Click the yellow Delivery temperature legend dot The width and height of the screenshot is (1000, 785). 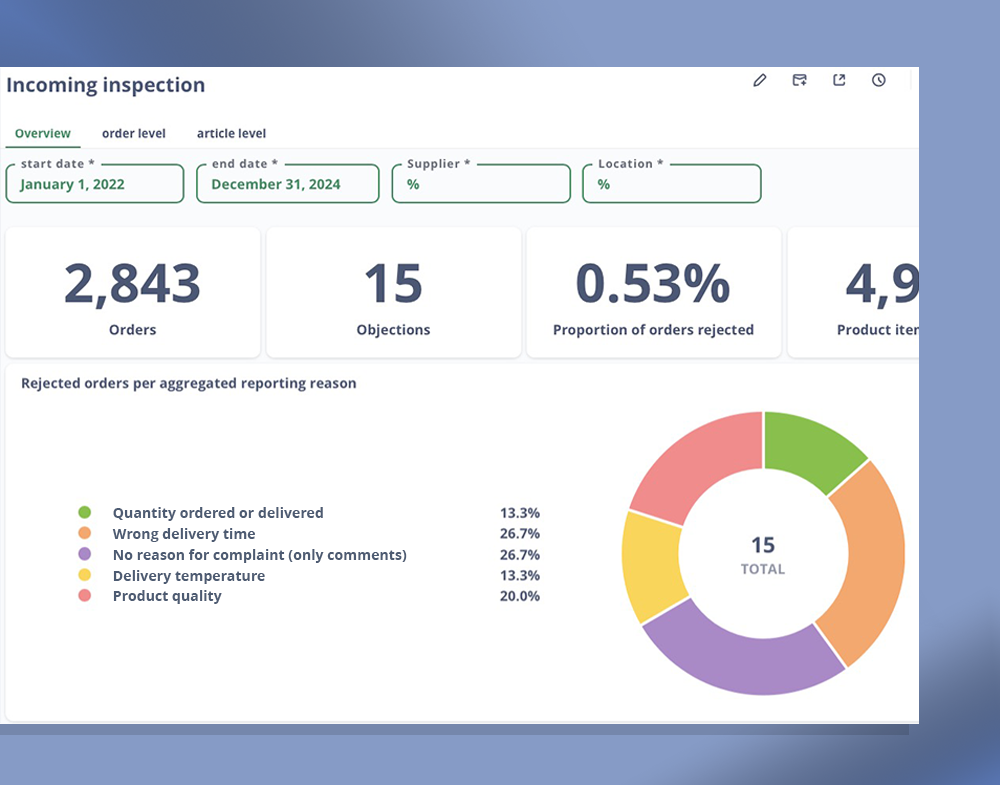85,575
